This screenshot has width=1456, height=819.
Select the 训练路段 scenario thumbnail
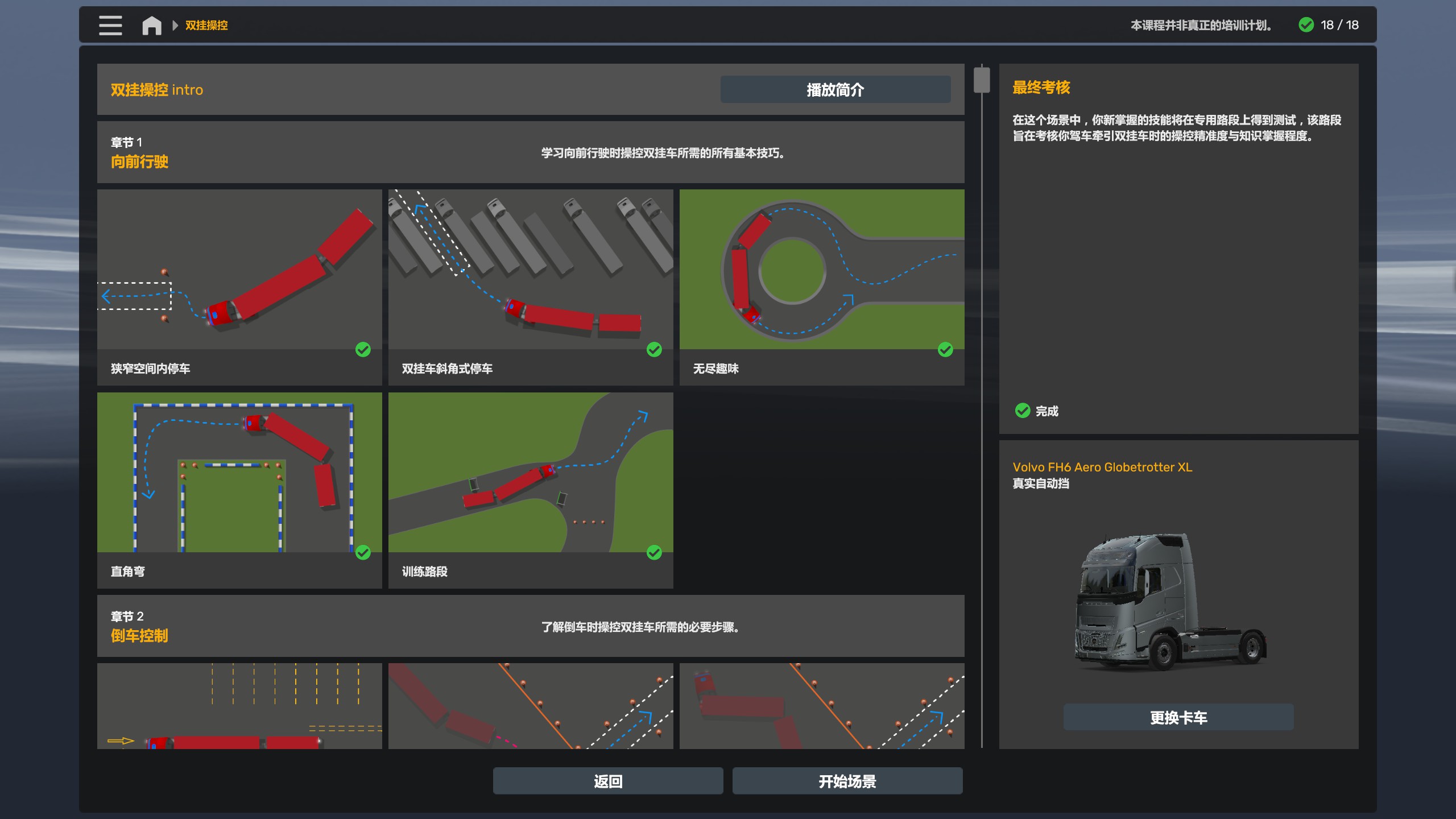tap(530, 472)
